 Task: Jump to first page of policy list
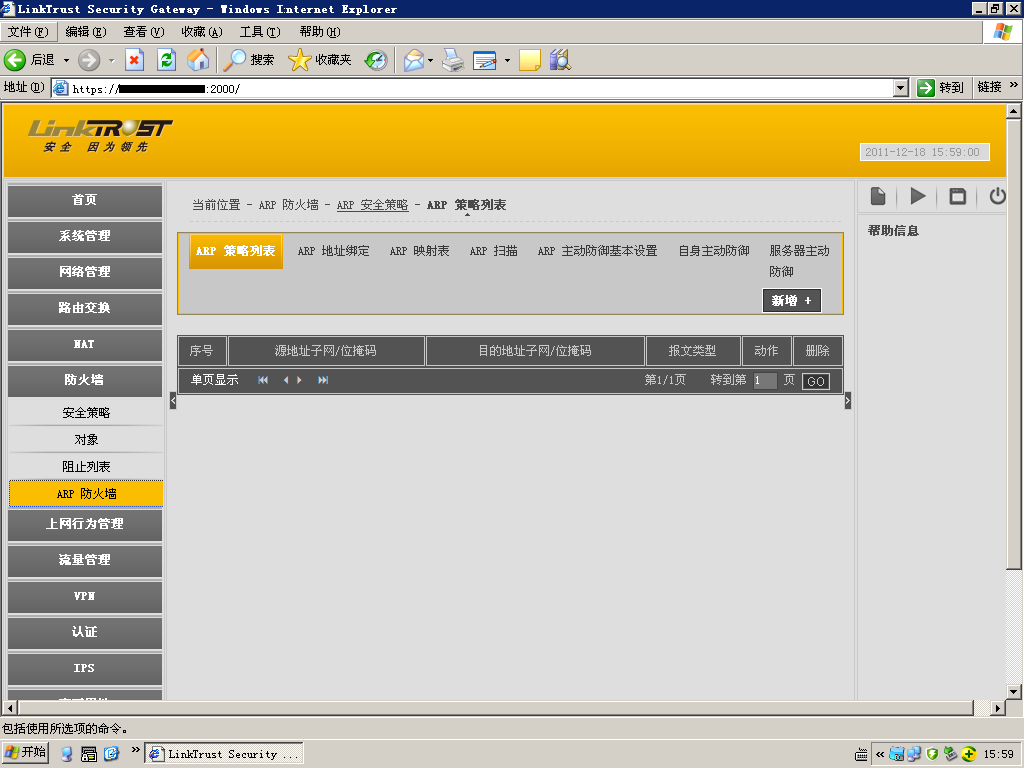click(263, 380)
